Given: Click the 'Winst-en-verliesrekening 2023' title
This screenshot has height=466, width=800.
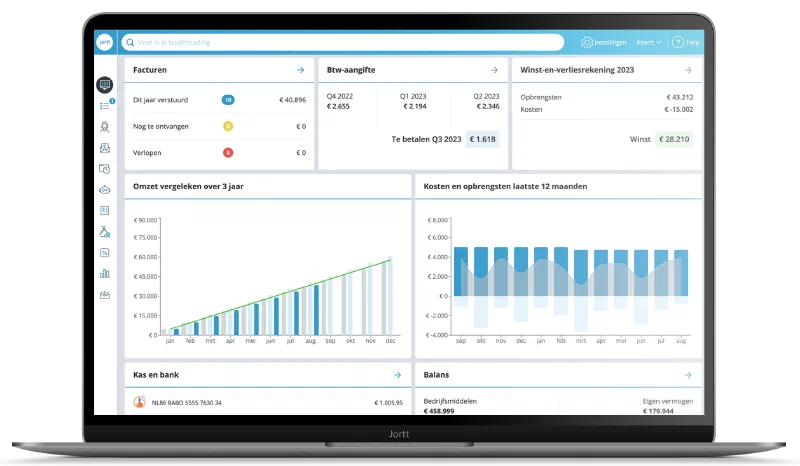Looking at the screenshot, I should click(x=577, y=70).
